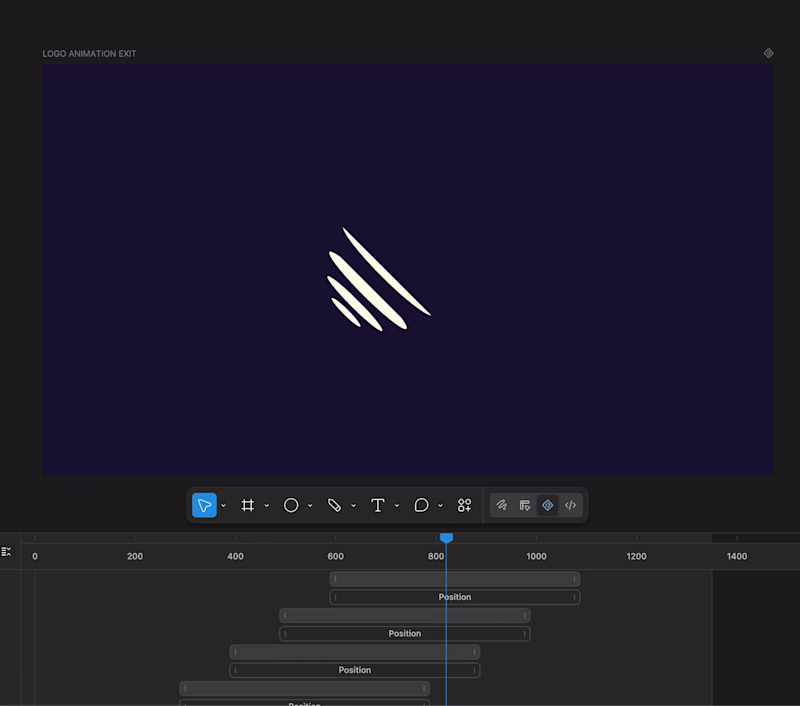Select the Pen tool
Viewport: 800px width, 706px height.
334,505
